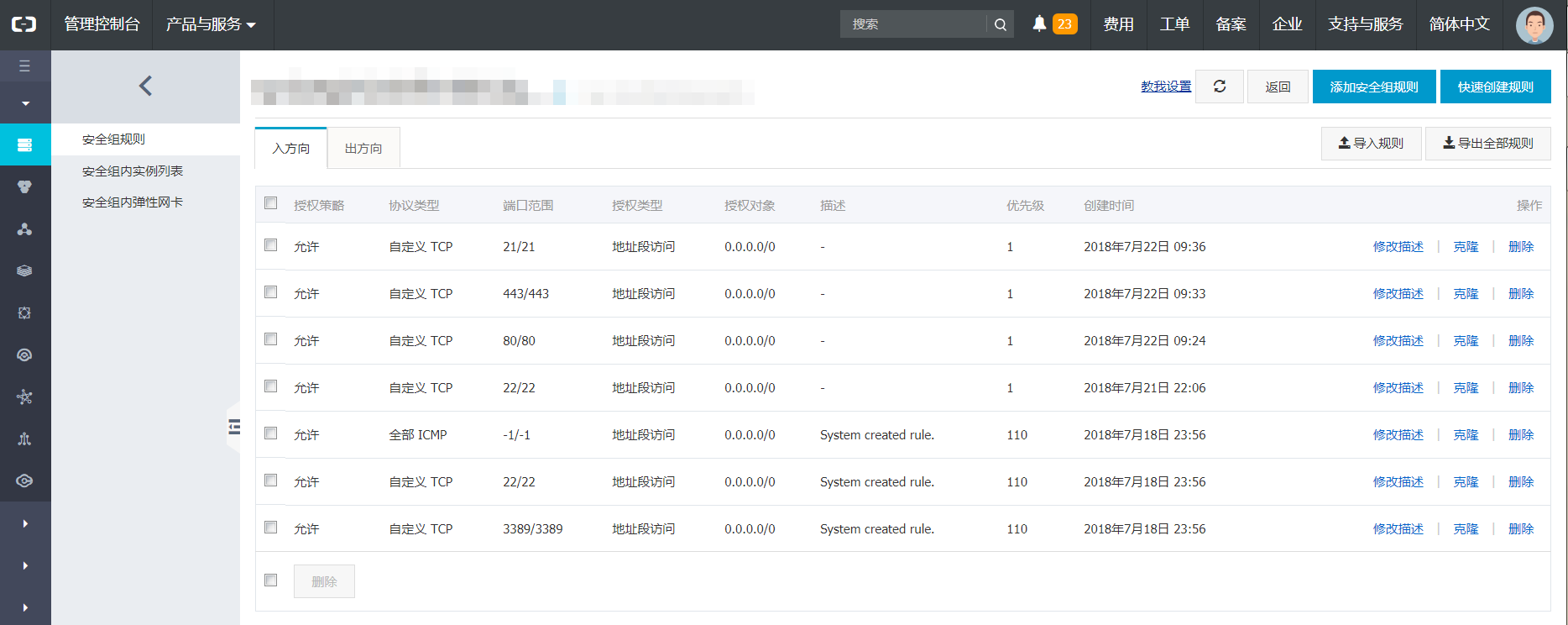
Task: Open the network star-shaped sidebar icon
Action: click(x=24, y=397)
